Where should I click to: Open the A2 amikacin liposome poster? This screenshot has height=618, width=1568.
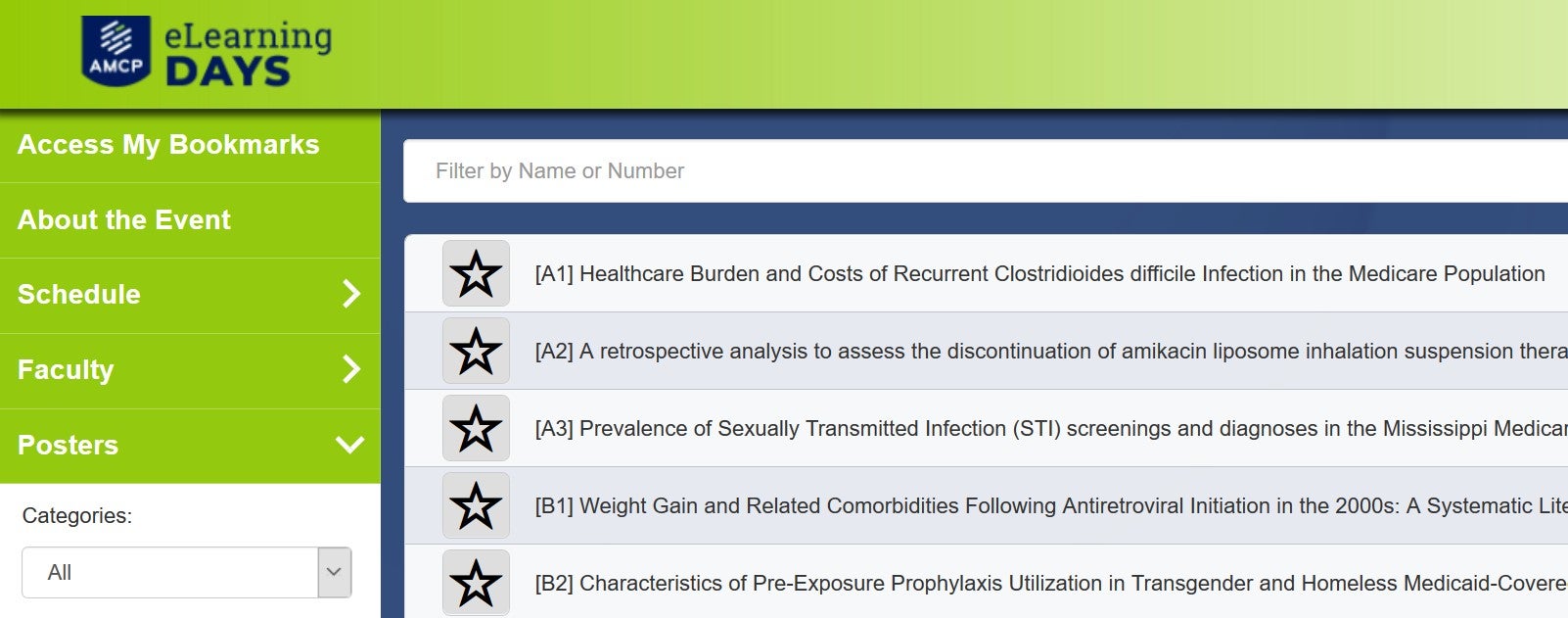click(1051, 351)
